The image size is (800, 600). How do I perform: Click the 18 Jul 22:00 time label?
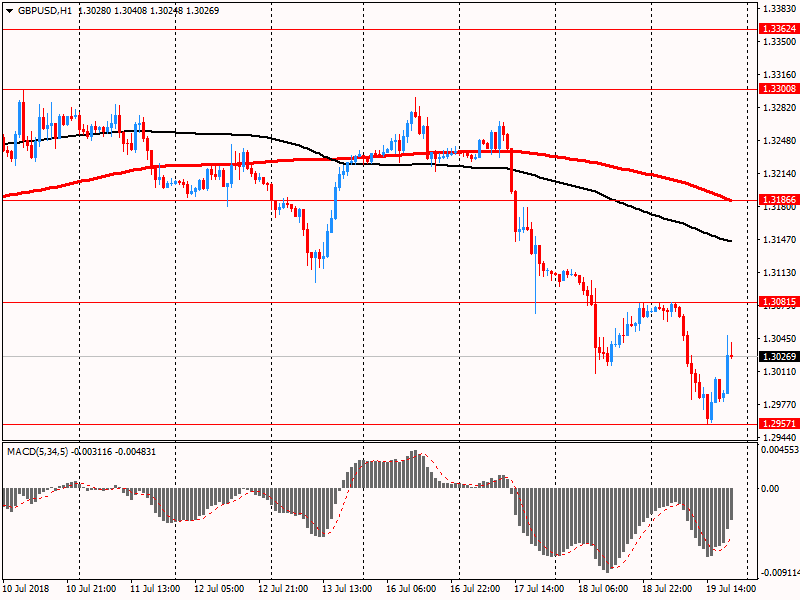(x=667, y=588)
